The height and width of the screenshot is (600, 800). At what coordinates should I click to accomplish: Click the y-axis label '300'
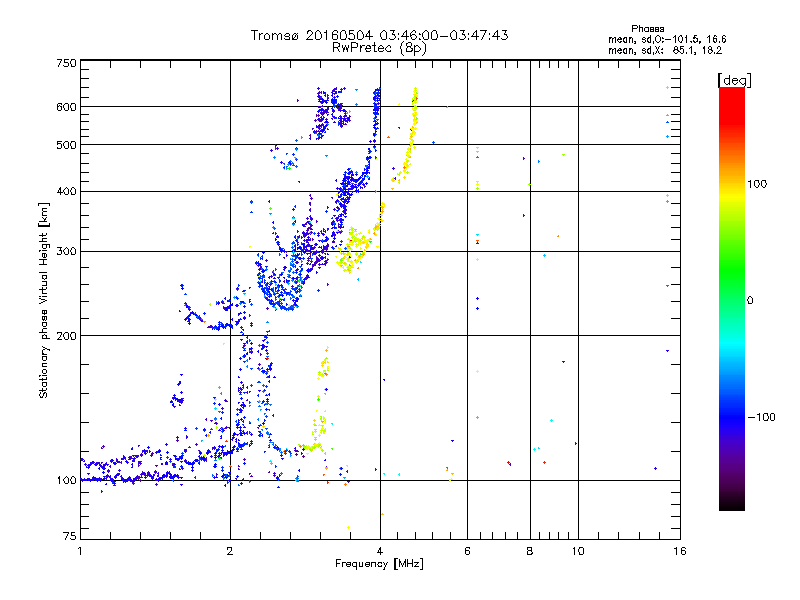[x=66, y=251]
